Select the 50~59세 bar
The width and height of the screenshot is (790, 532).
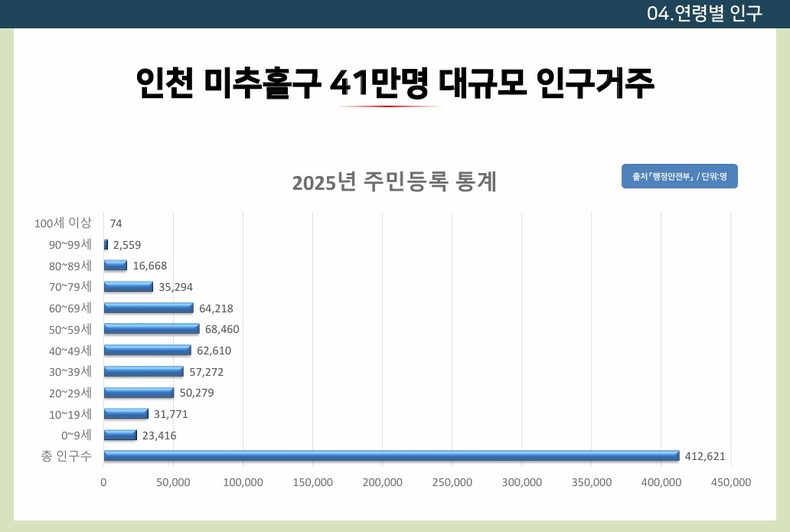(x=151, y=329)
